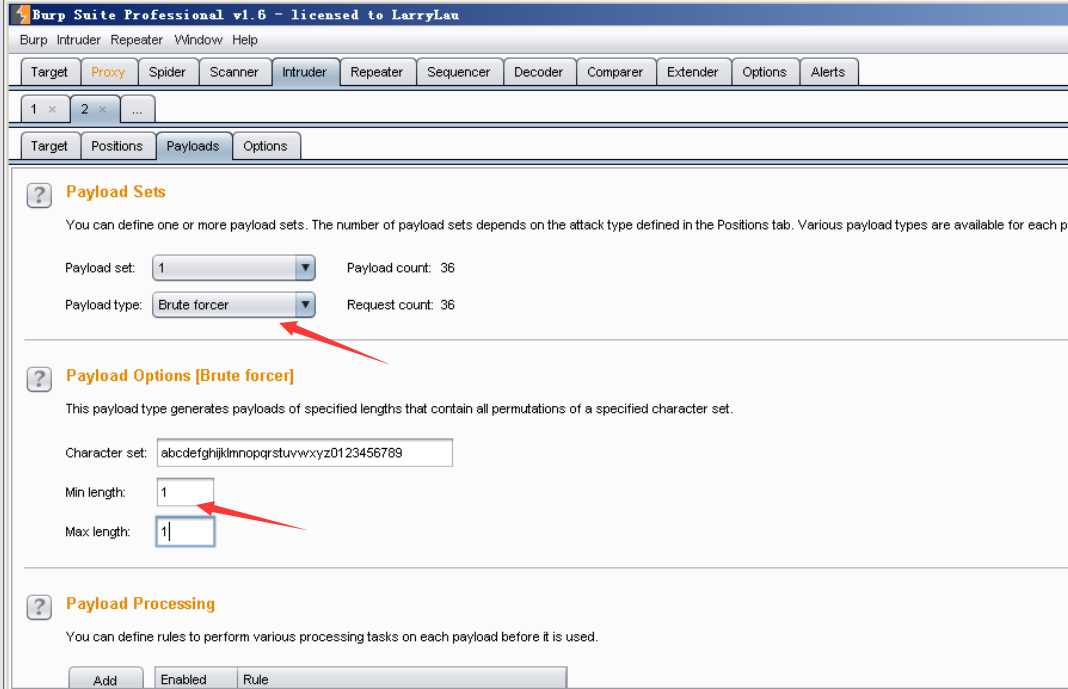Screen dimensions: 1068x689
Task: Open help for Payload Processing section
Action: pos(39,607)
